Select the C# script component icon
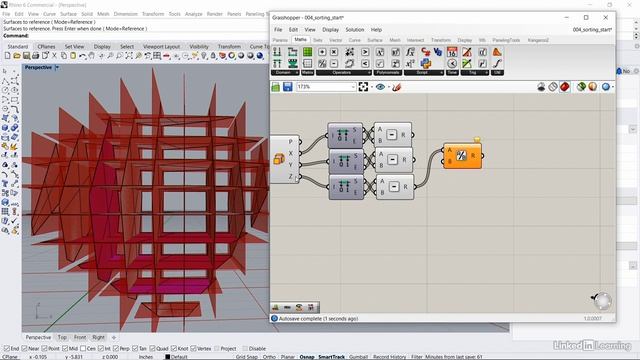 426,52
